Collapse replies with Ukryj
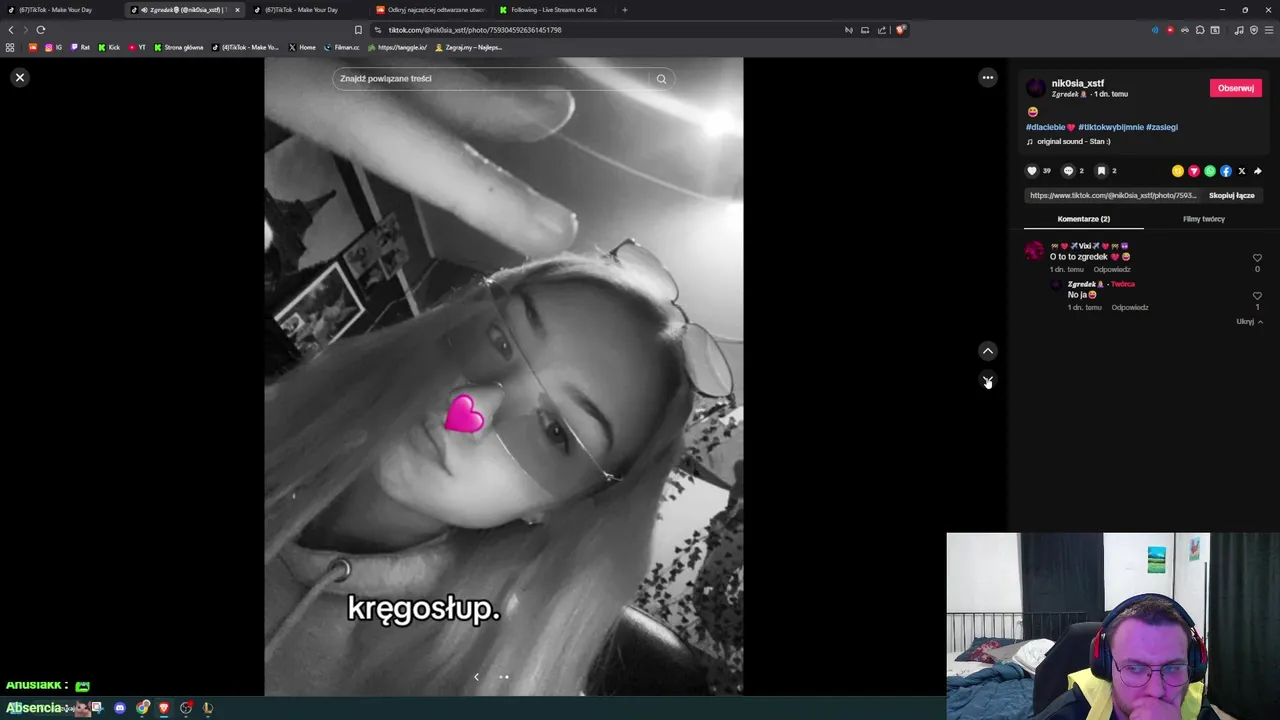1280x720 pixels. pyautogui.click(x=1249, y=322)
